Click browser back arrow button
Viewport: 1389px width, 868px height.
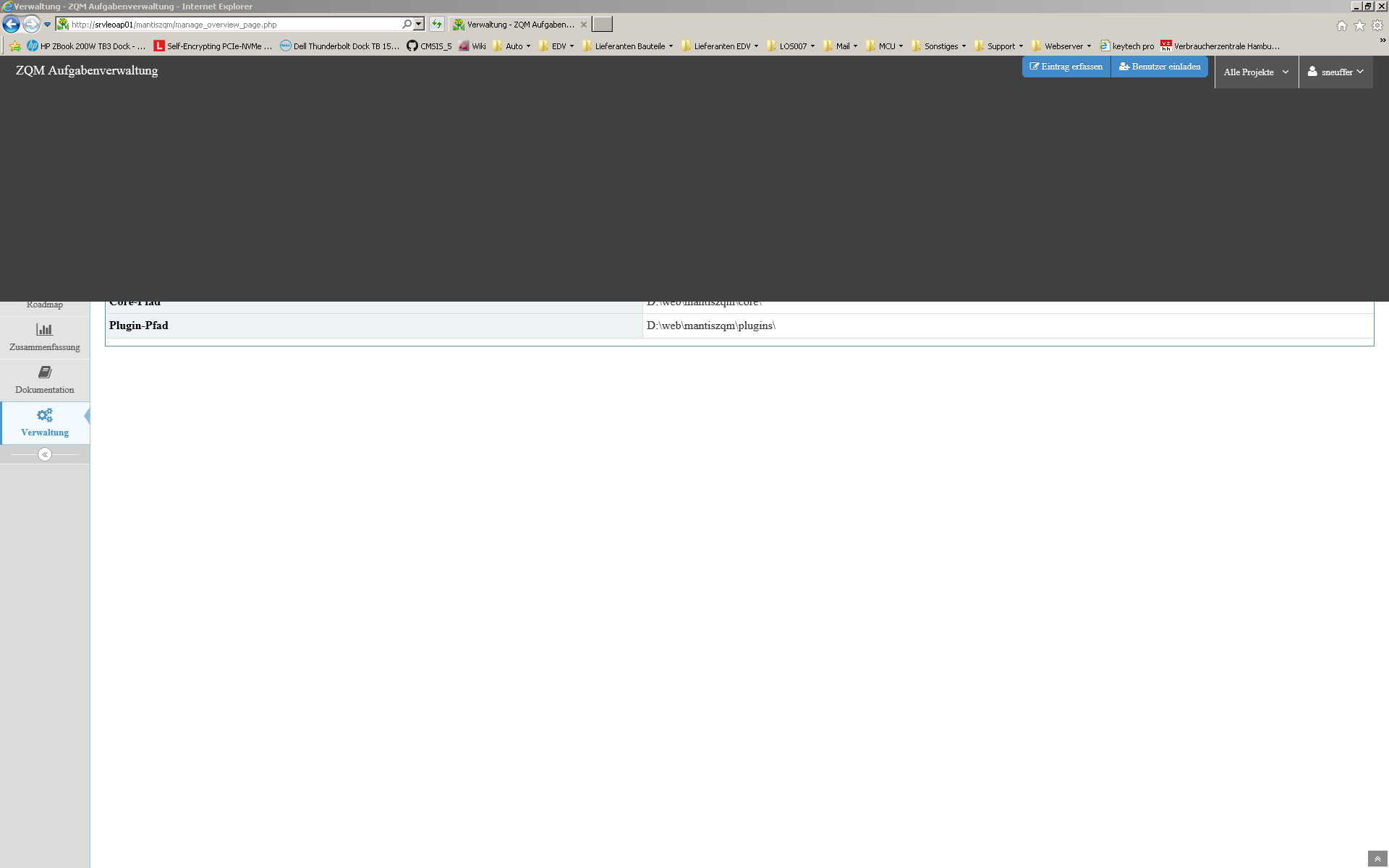(x=12, y=25)
